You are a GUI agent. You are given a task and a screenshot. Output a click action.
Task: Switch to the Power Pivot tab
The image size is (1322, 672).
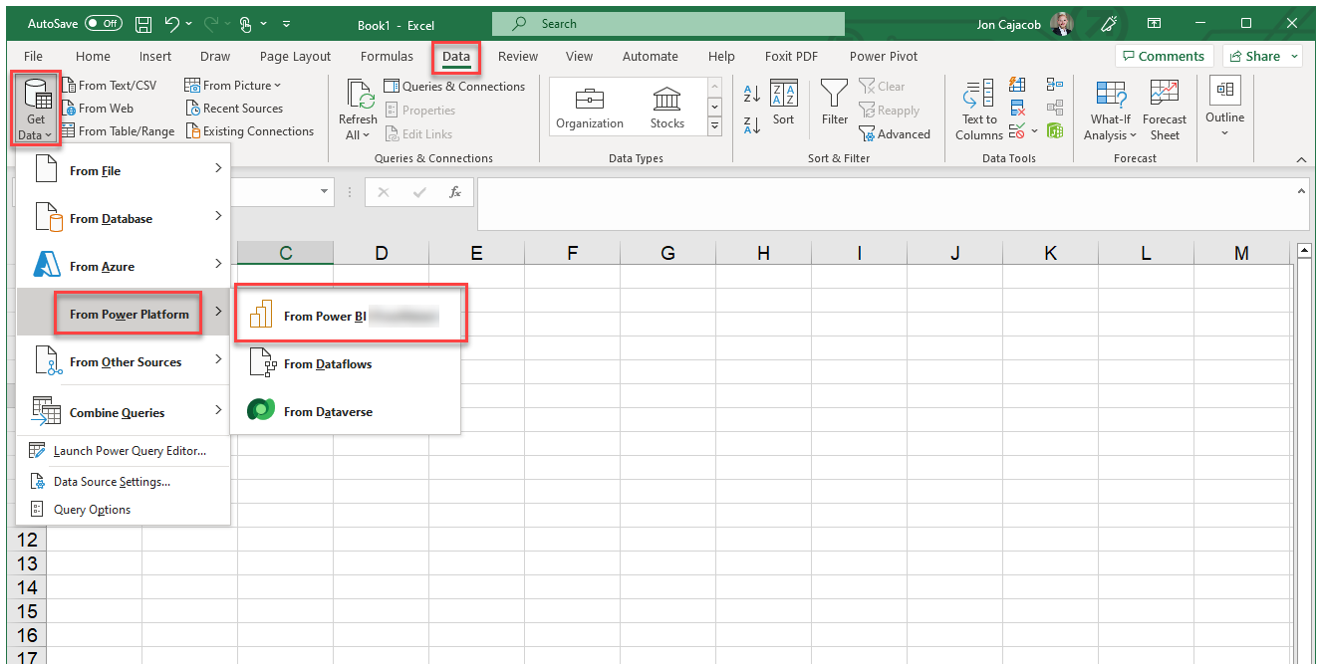(883, 56)
